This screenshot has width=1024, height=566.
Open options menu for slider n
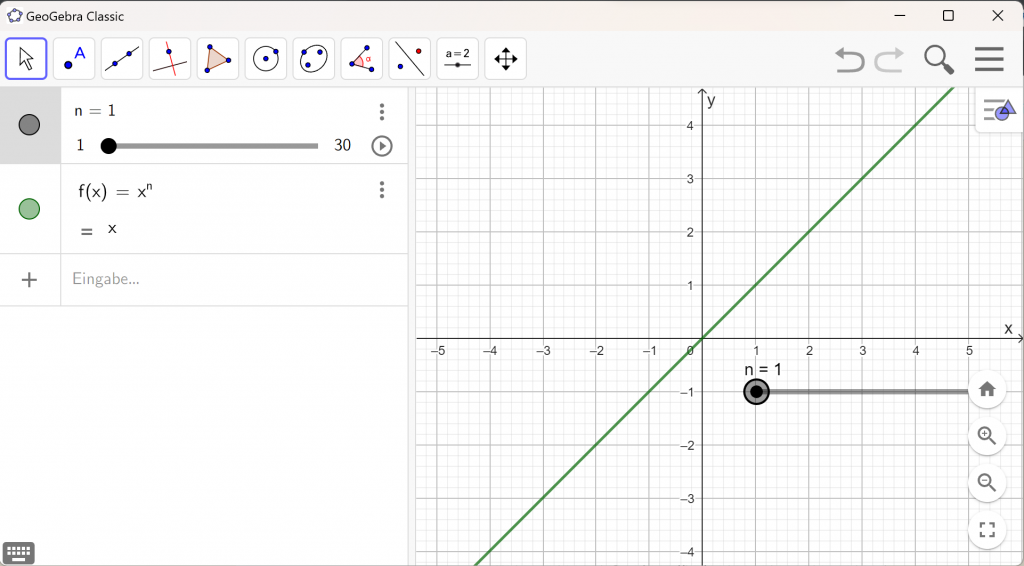(382, 112)
